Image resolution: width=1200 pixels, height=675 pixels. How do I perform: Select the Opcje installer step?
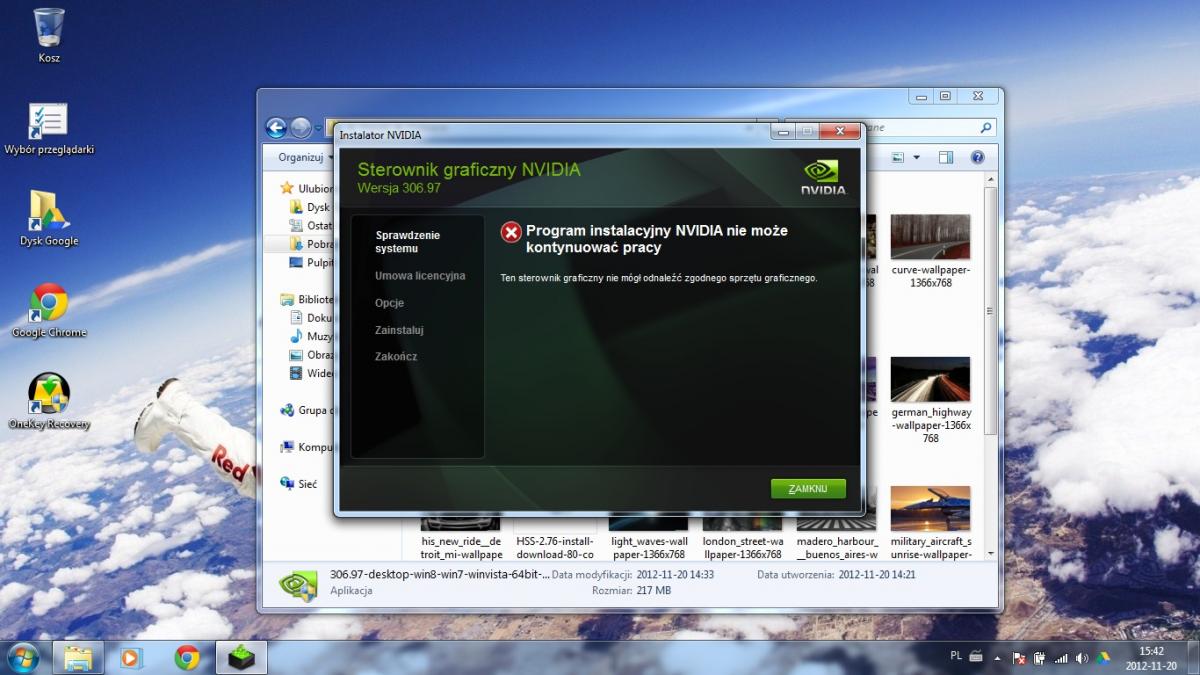coord(390,303)
